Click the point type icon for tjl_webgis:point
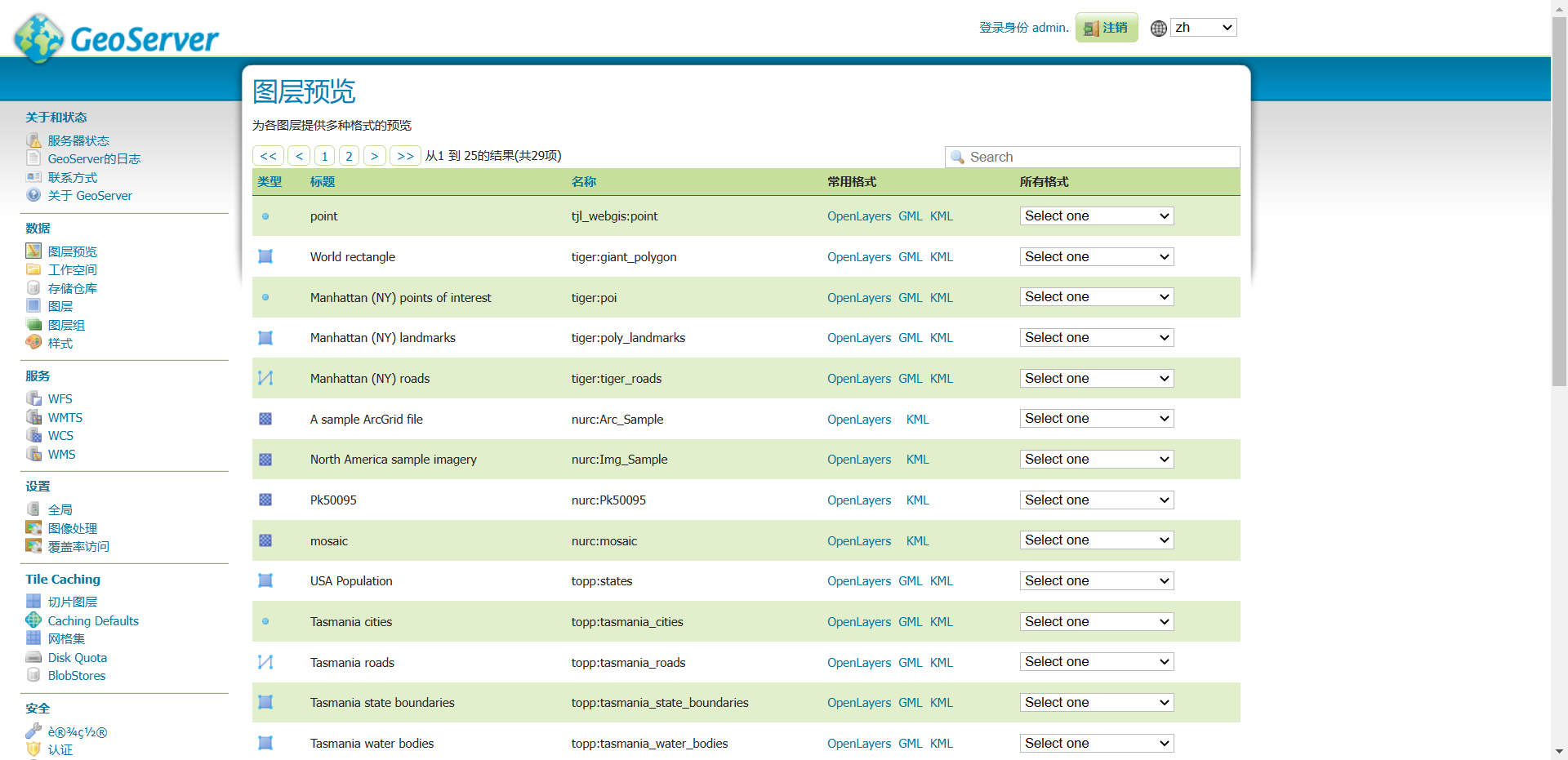1568x760 pixels. (265, 216)
